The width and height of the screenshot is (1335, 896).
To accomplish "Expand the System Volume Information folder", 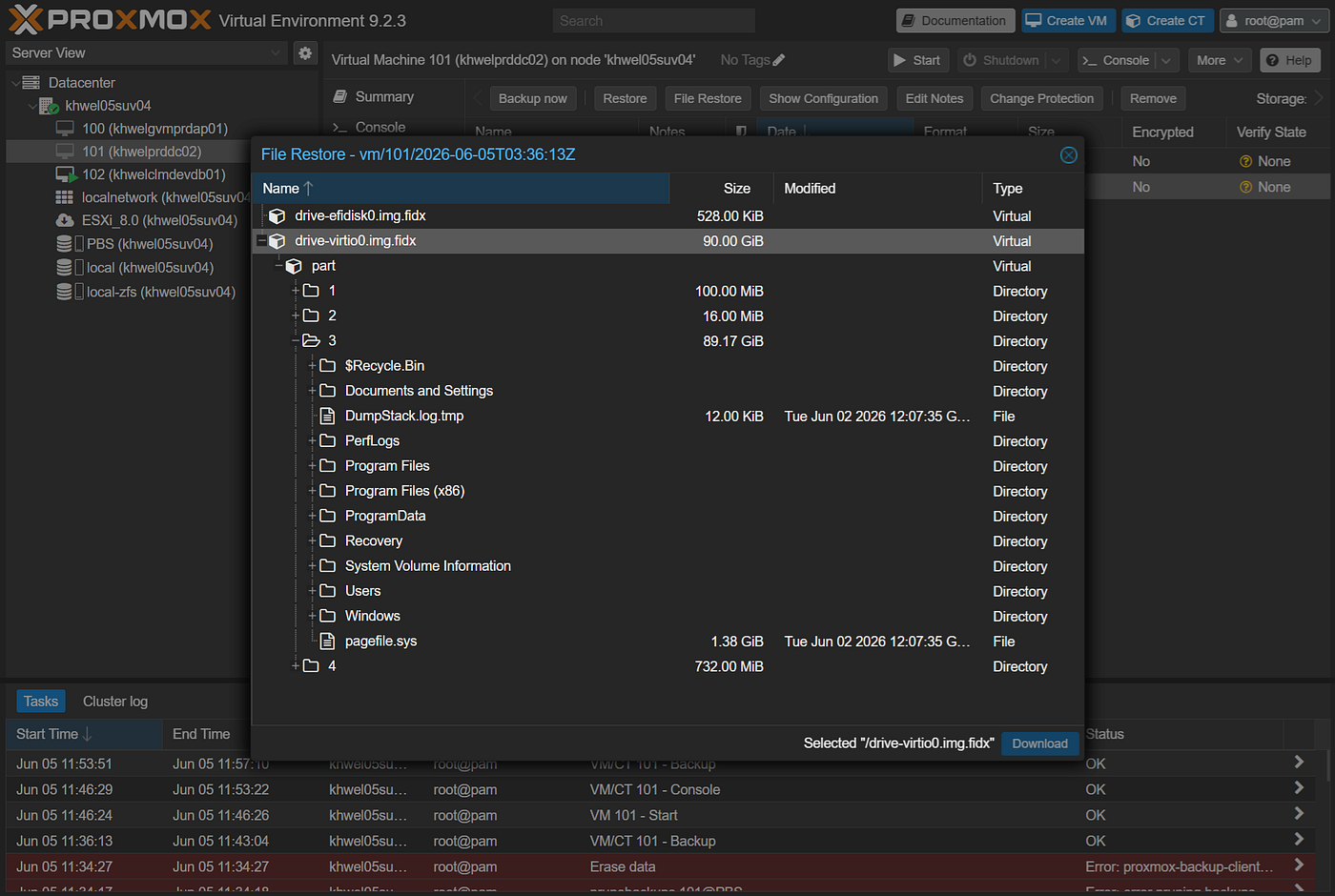I will point(312,566).
